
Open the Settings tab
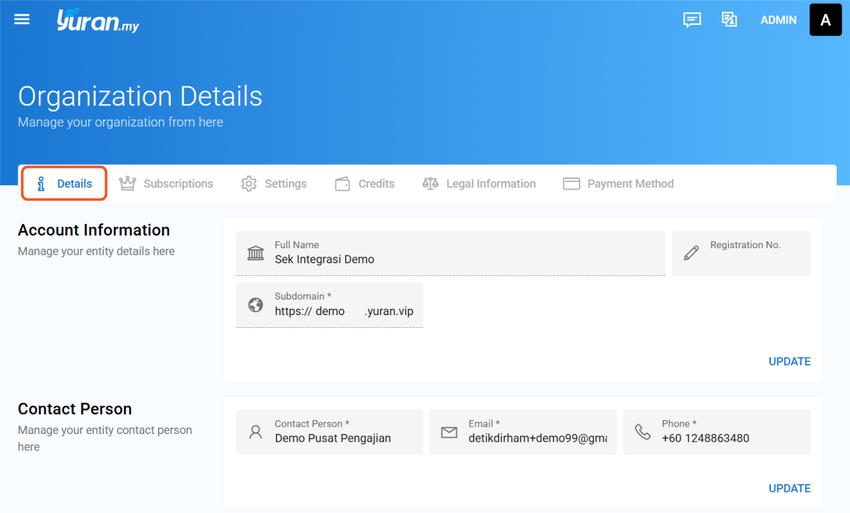(x=274, y=184)
